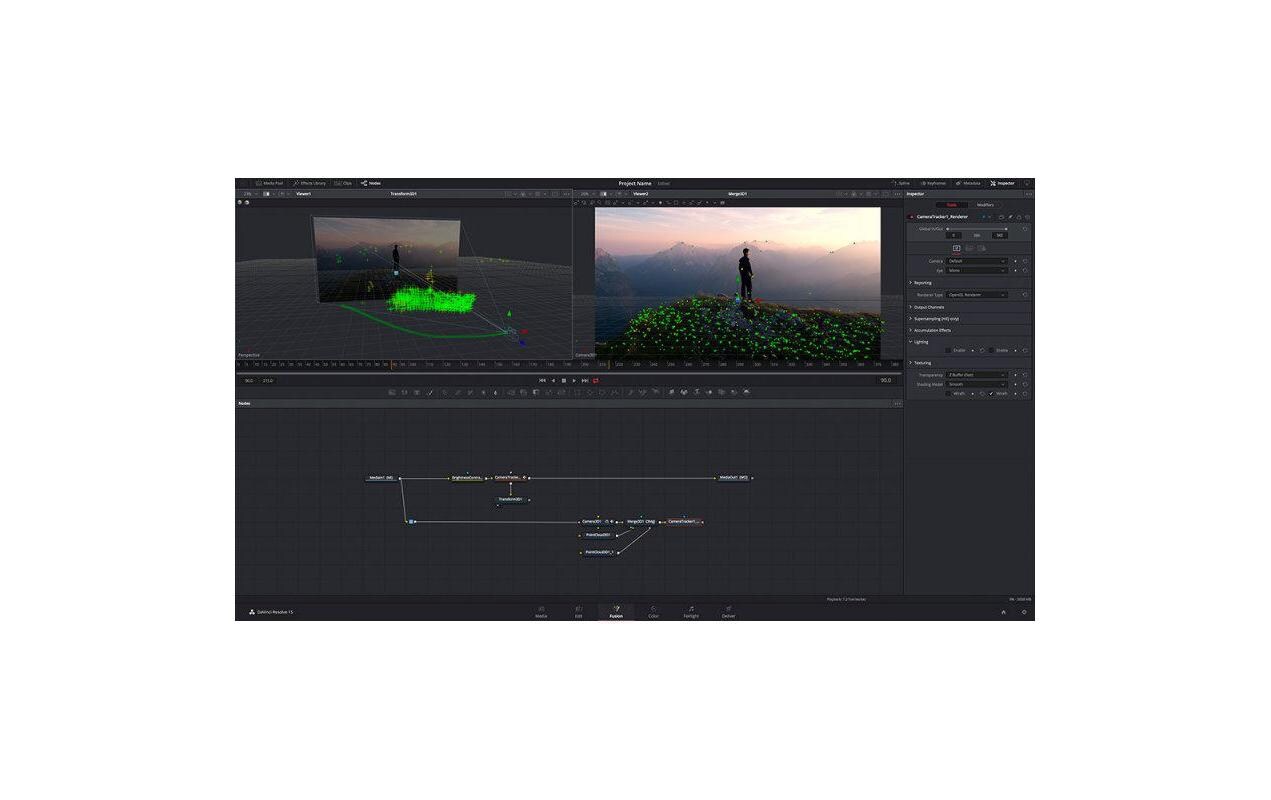Select the Paint tool in the toolbar
The width and height of the screenshot is (1271, 800).
point(431,392)
